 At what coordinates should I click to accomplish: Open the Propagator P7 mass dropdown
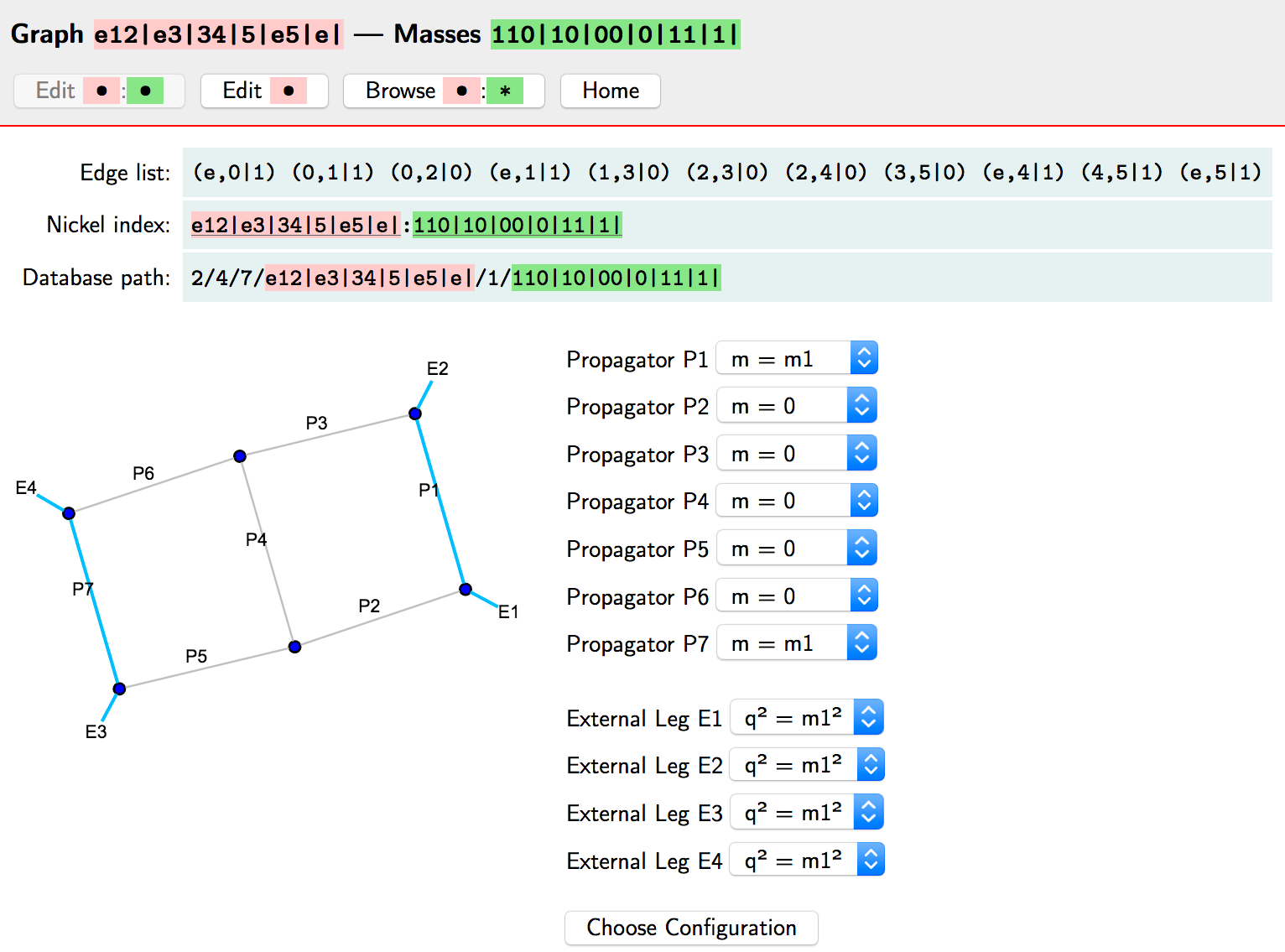[797, 643]
